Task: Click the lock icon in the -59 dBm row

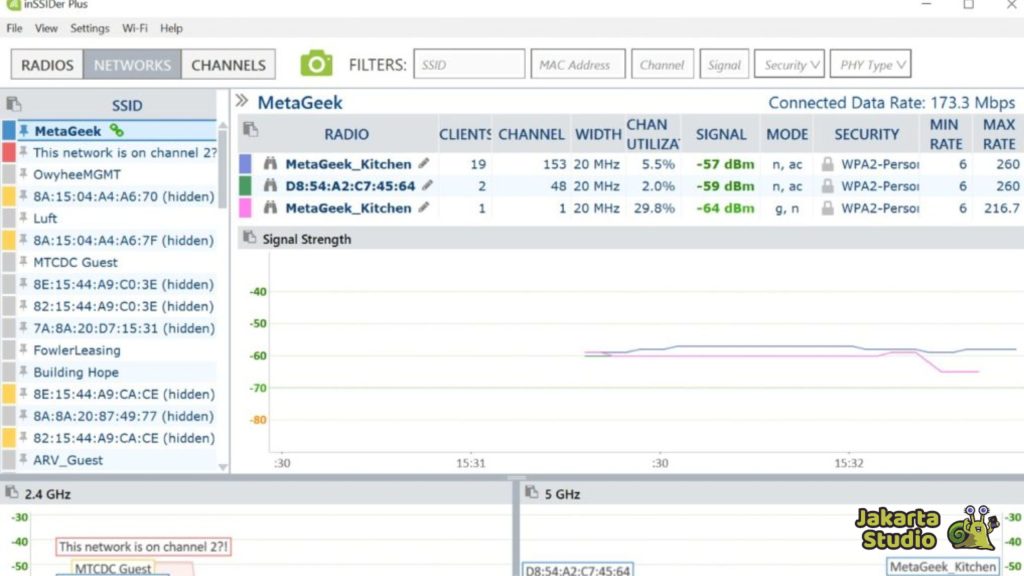Action: point(827,186)
